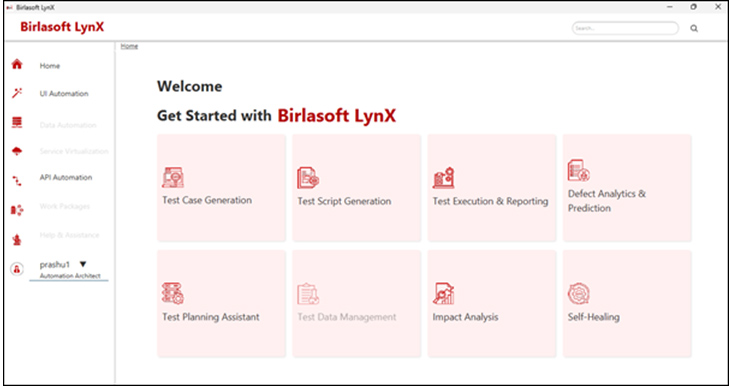
Task: Expand the prashu1 user dropdown arrow
Action: (83, 264)
